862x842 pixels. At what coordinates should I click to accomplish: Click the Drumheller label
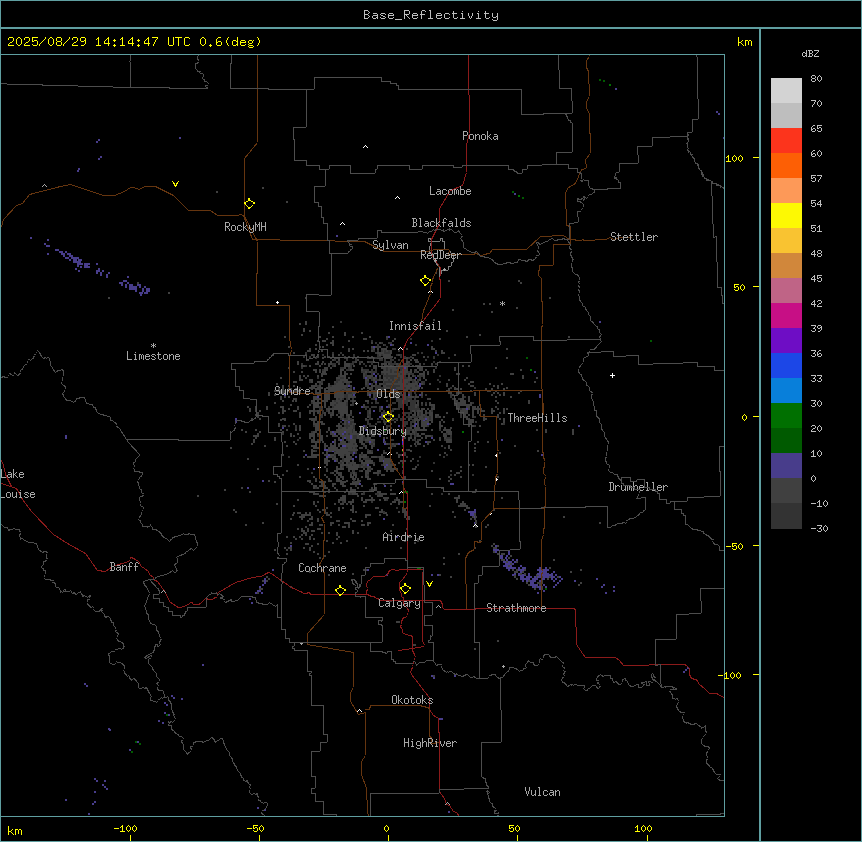click(x=638, y=487)
